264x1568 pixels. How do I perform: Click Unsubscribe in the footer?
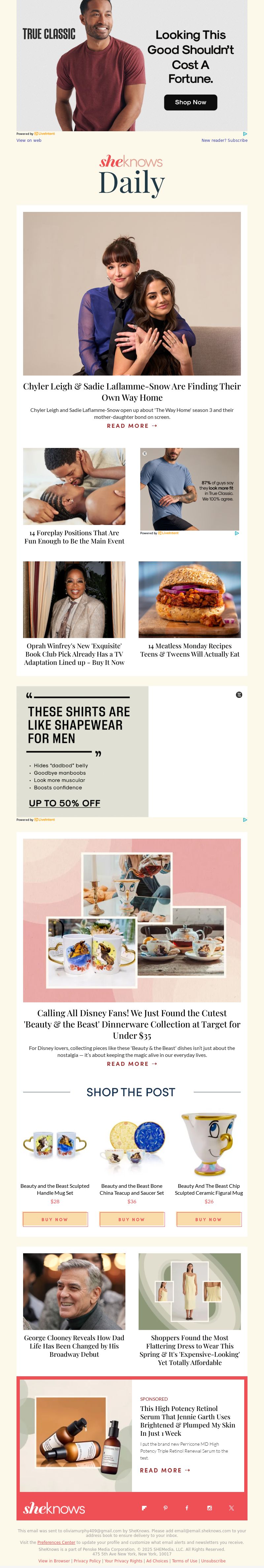pyautogui.click(x=214, y=1561)
